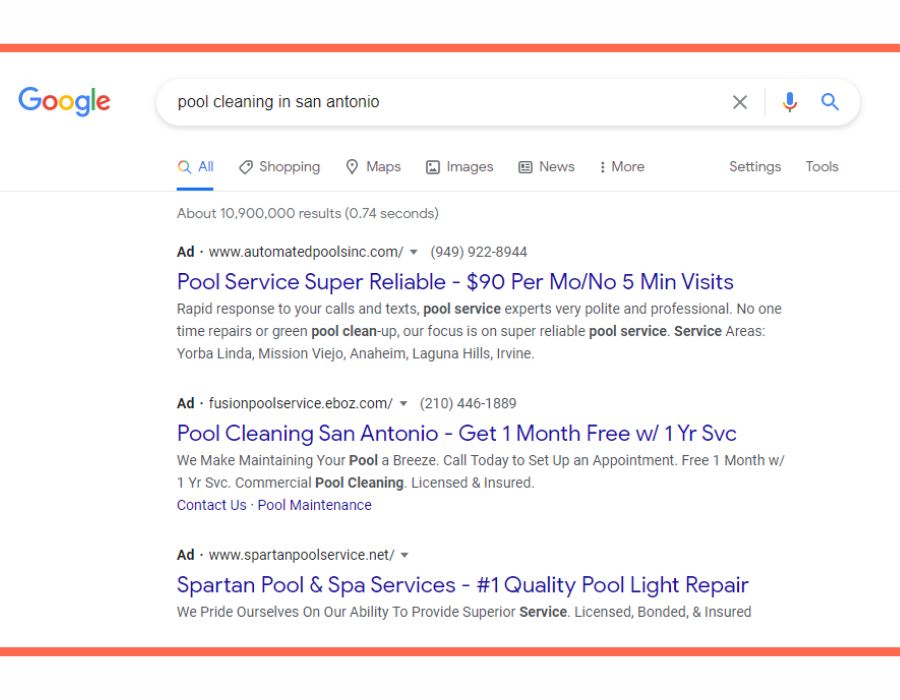This screenshot has width=900, height=700.
Task: Clear the search query with the X icon
Action: [740, 102]
